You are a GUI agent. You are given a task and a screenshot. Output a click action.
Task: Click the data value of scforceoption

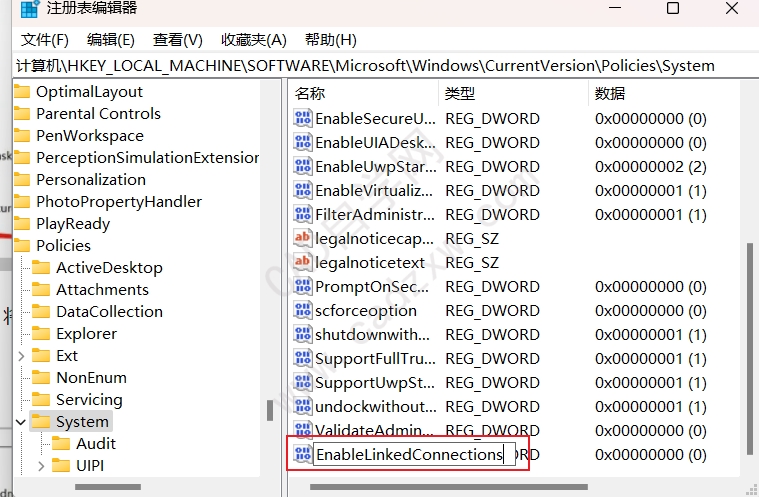(x=651, y=310)
